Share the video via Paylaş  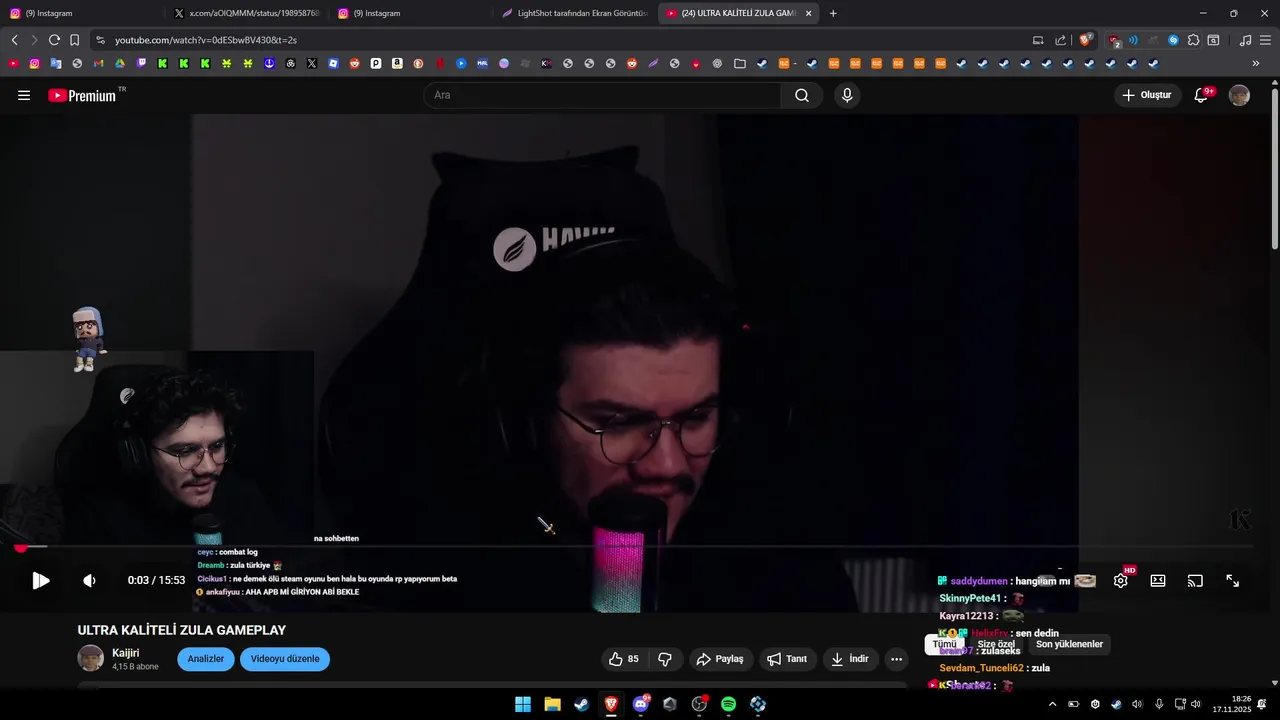coord(720,659)
